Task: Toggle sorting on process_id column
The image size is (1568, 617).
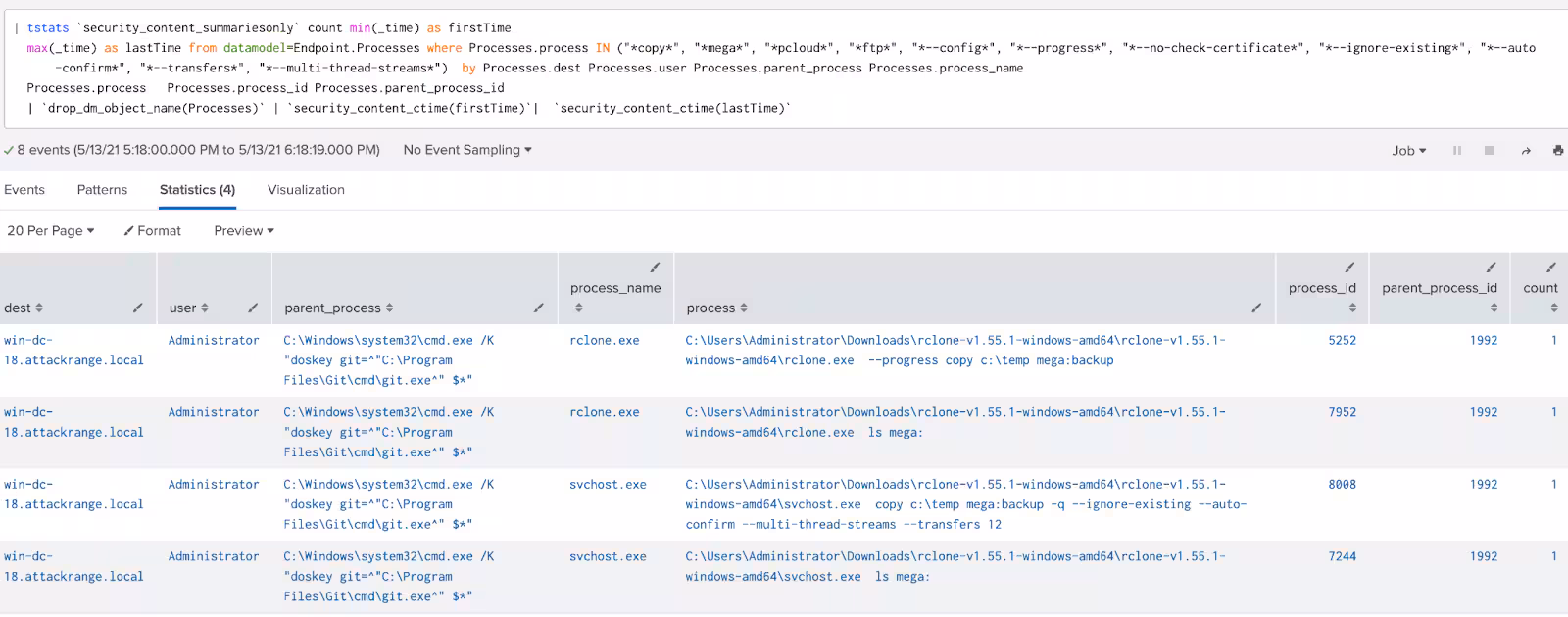Action: (1352, 308)
